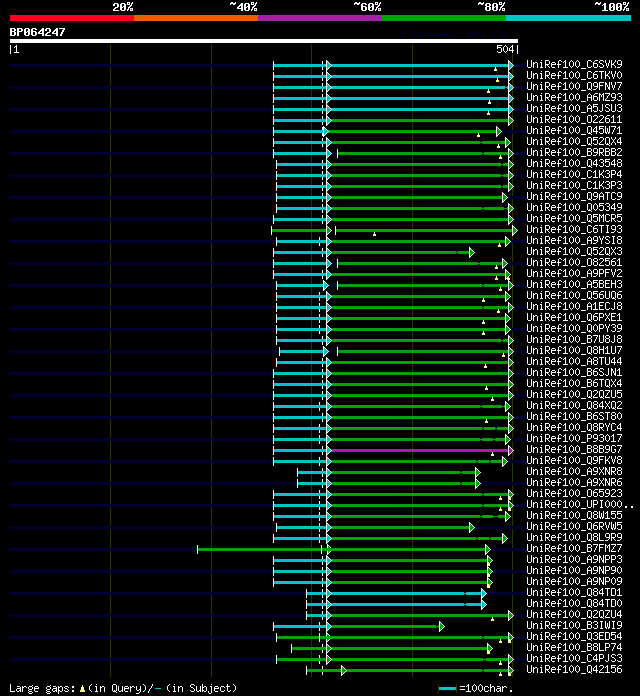The width and height of the screenshot is (640, 696).
Task: Select the UniRef100_Q6PXE1 label
Action: coord(574,317)
